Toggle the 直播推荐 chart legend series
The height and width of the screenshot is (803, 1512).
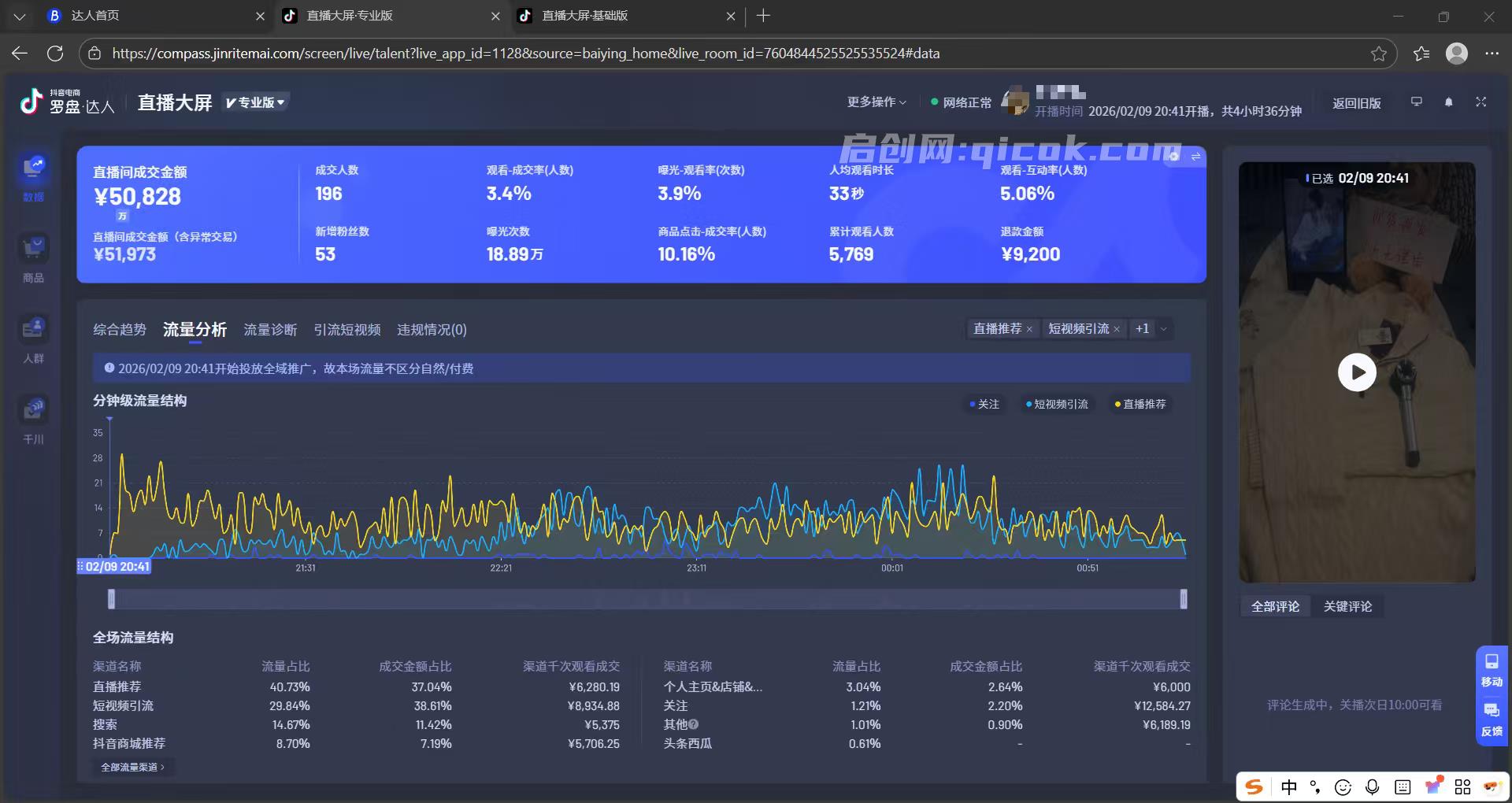coord(1140,404)
